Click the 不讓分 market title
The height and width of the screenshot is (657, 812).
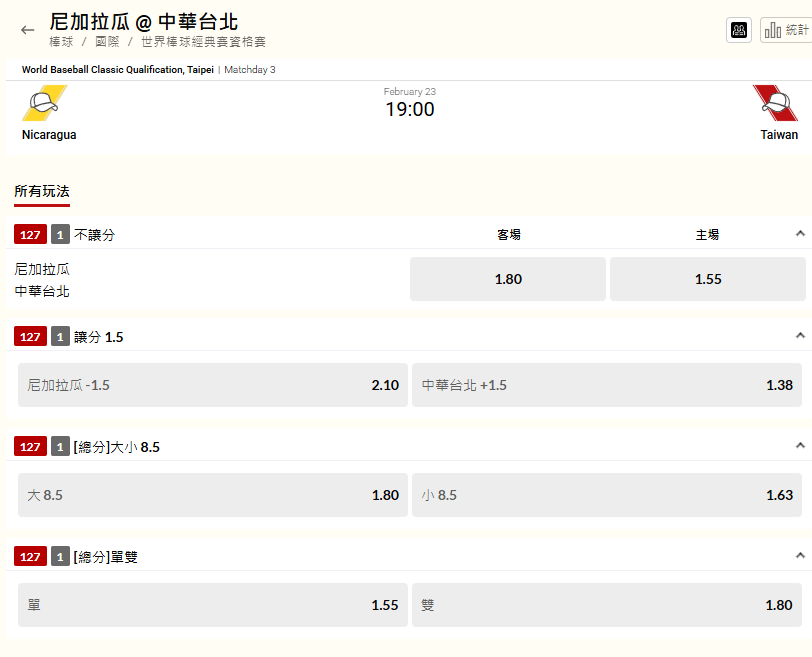tap(94, 235)
